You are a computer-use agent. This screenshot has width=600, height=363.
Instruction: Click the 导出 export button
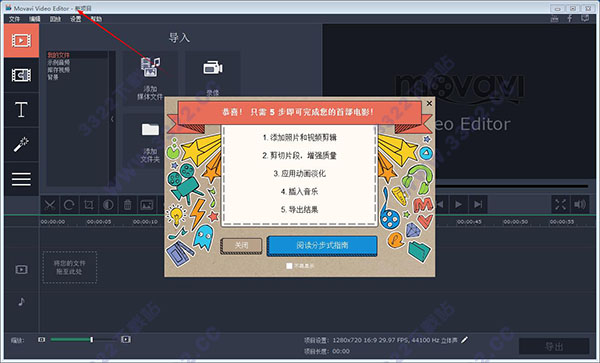(554, 347)
